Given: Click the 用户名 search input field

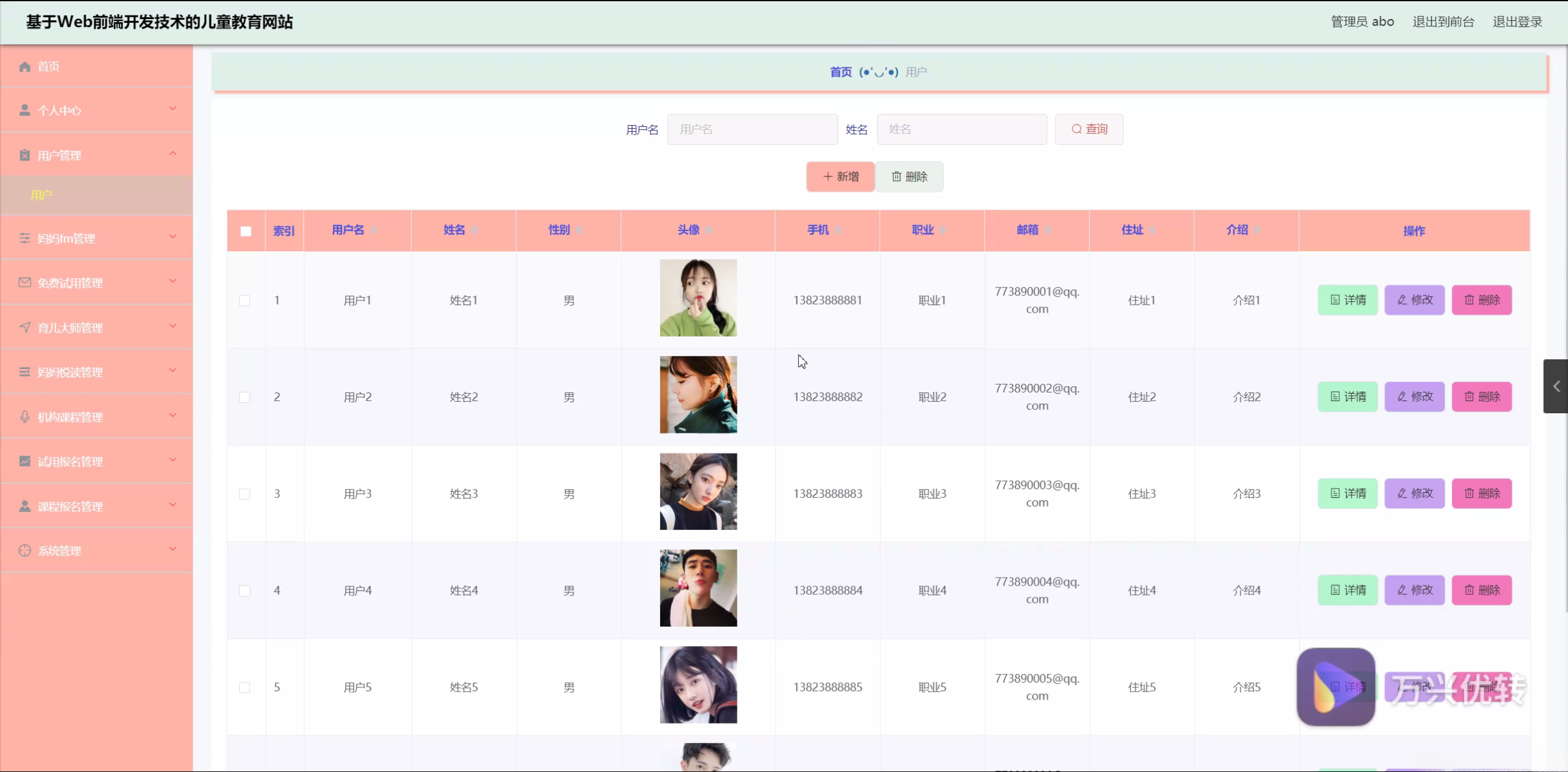Looking at the screenshot, I should coord(752,129).
